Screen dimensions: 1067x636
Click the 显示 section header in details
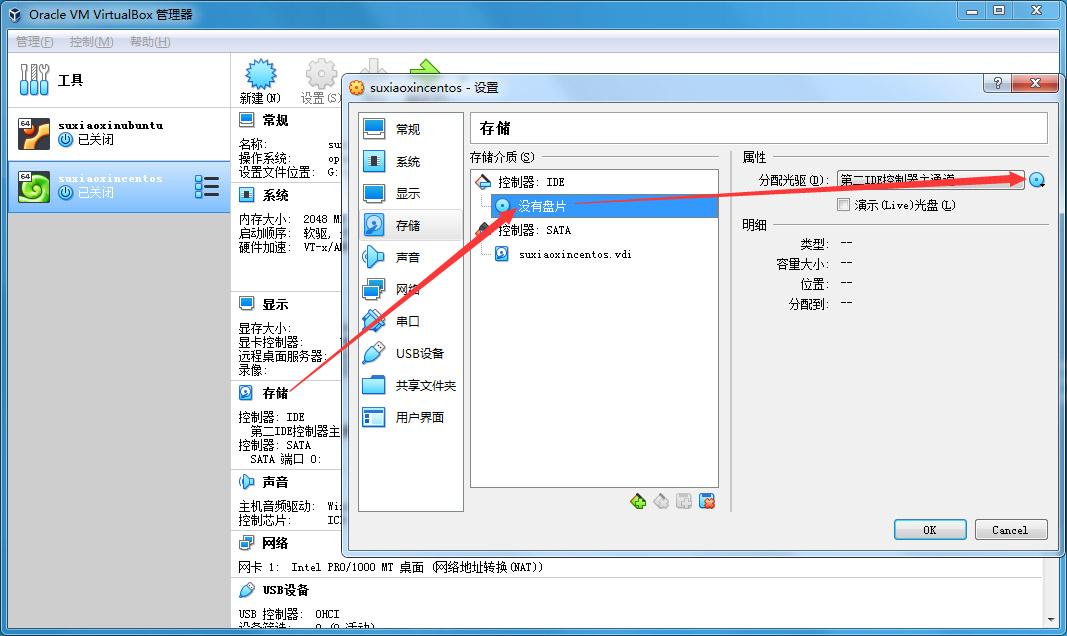tap(275, 304)
